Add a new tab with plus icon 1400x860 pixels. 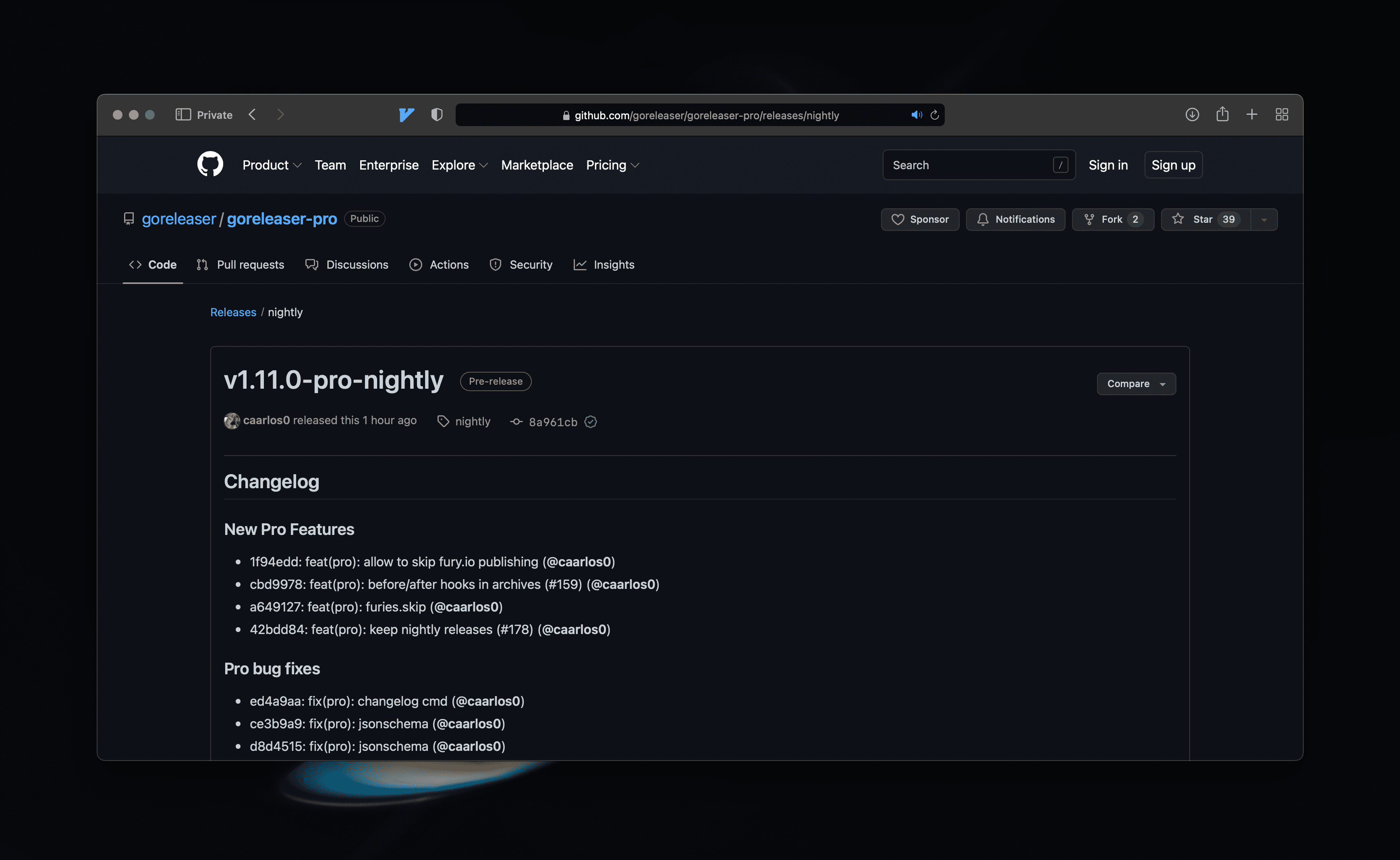tap(1252, 115)
